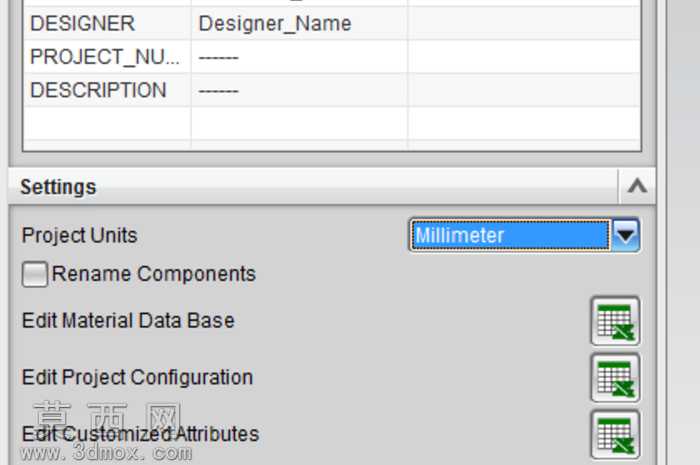Click the Edit Material Data Base label
700x465 pixels.
coord(128,320)
